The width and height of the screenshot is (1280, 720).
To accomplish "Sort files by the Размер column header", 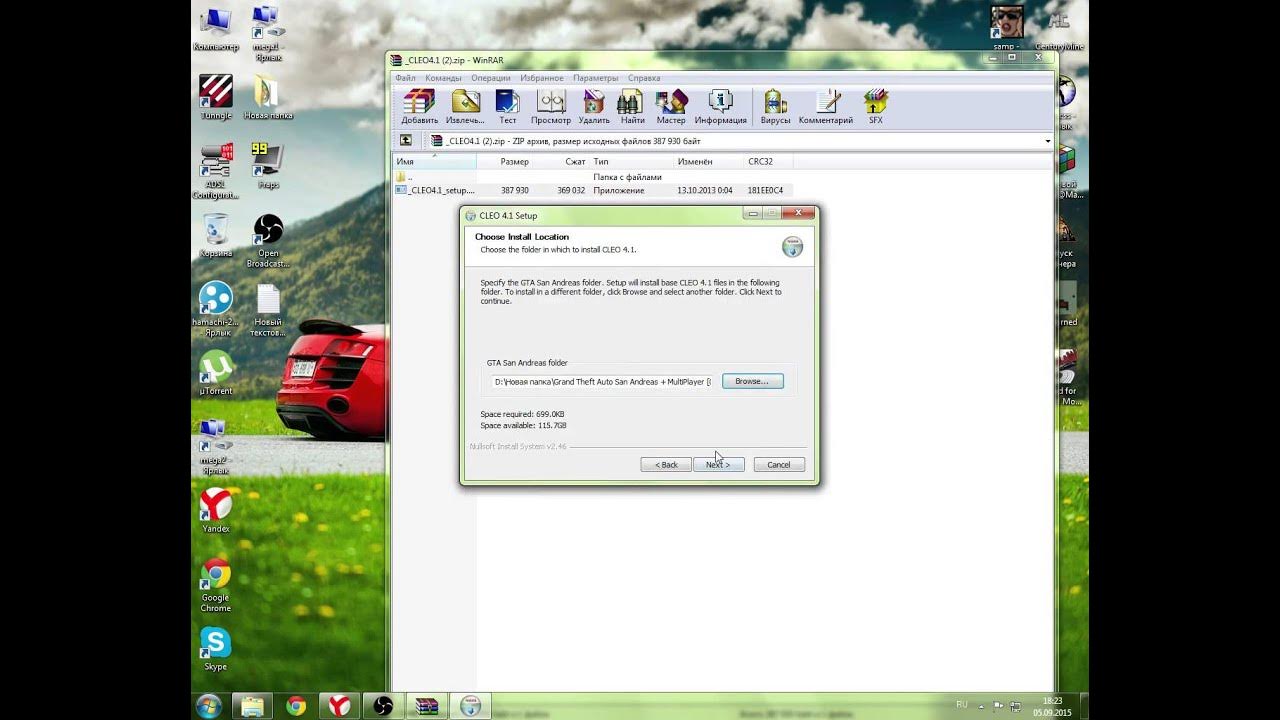I will pyautogui.click(x=505, y=161).
